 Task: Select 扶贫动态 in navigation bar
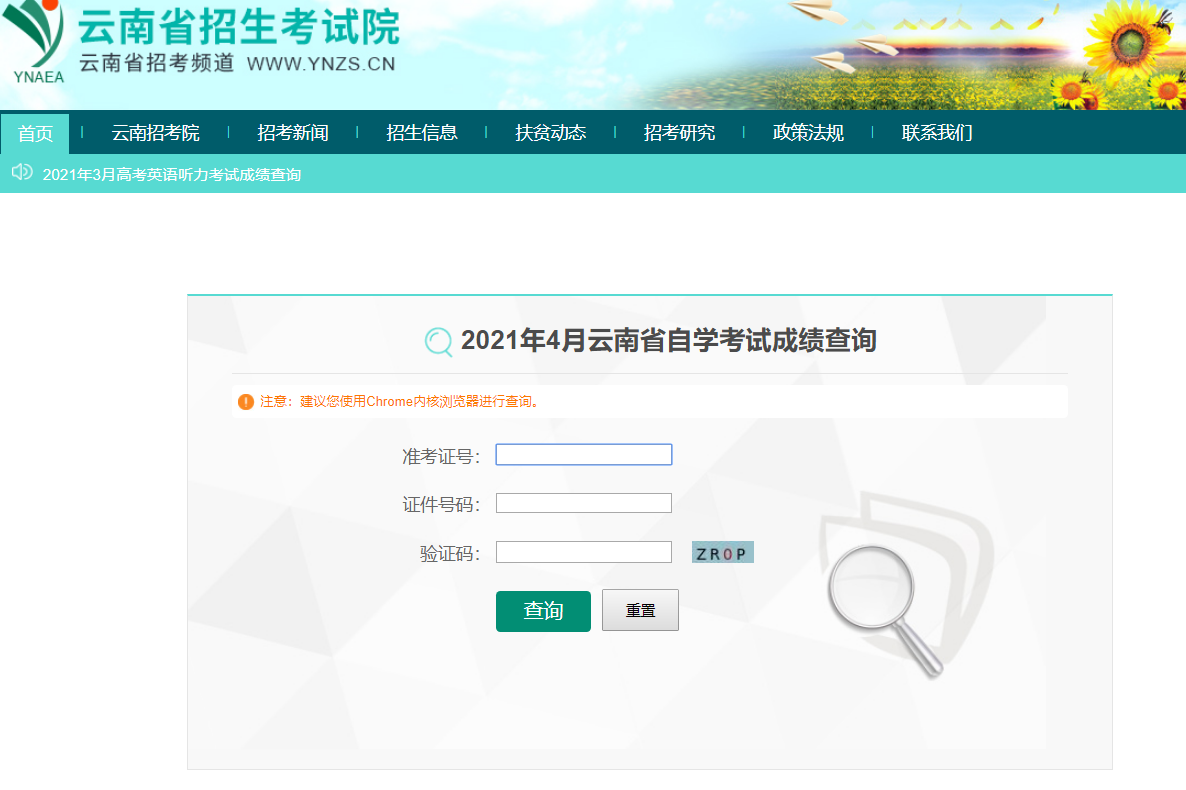(550, 133)
